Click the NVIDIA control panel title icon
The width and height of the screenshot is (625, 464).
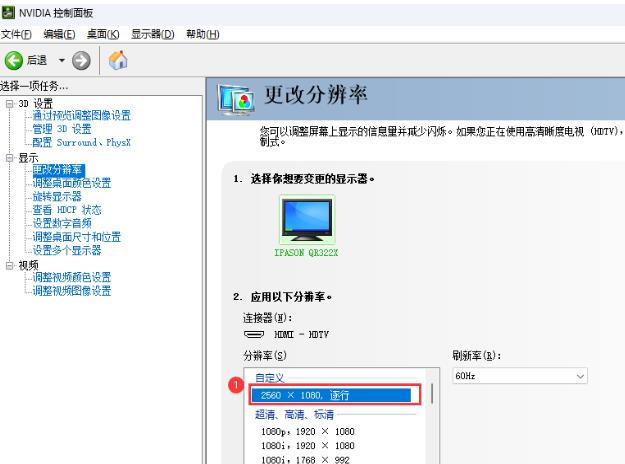point(8,12)
